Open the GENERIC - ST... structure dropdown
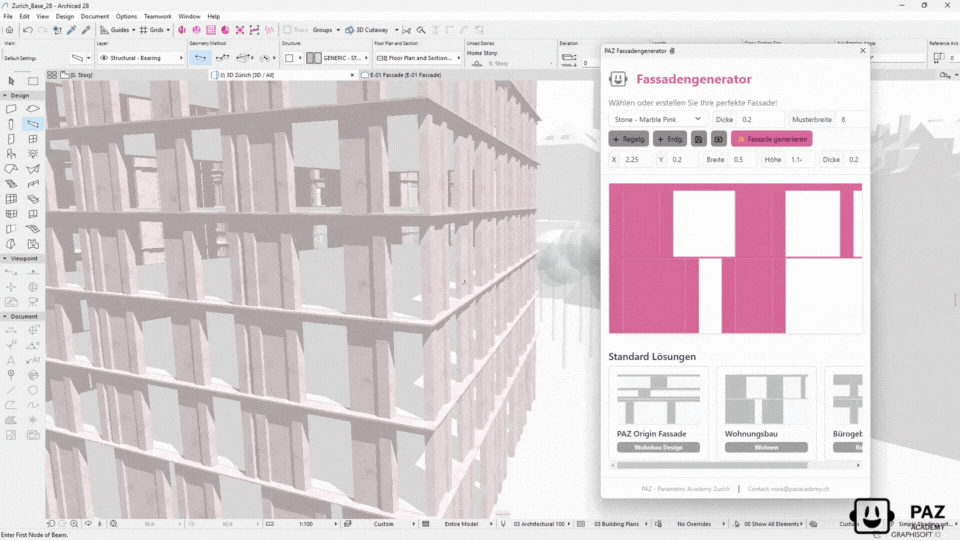This screenshot has height=540, width=960. [x=338, y=58]
